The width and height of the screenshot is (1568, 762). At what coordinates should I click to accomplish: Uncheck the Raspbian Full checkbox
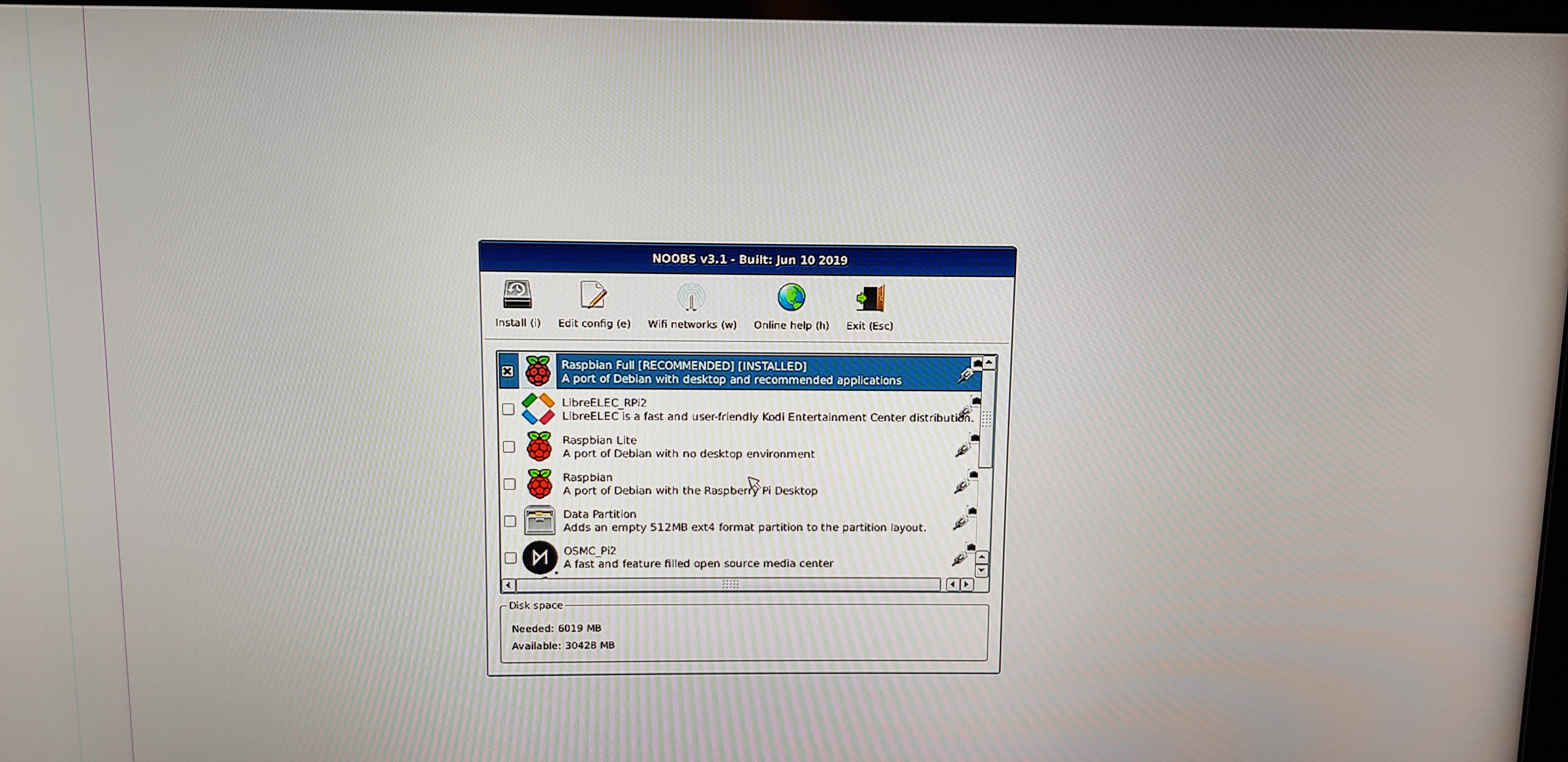pyautogui.click(x=507, y=371)
